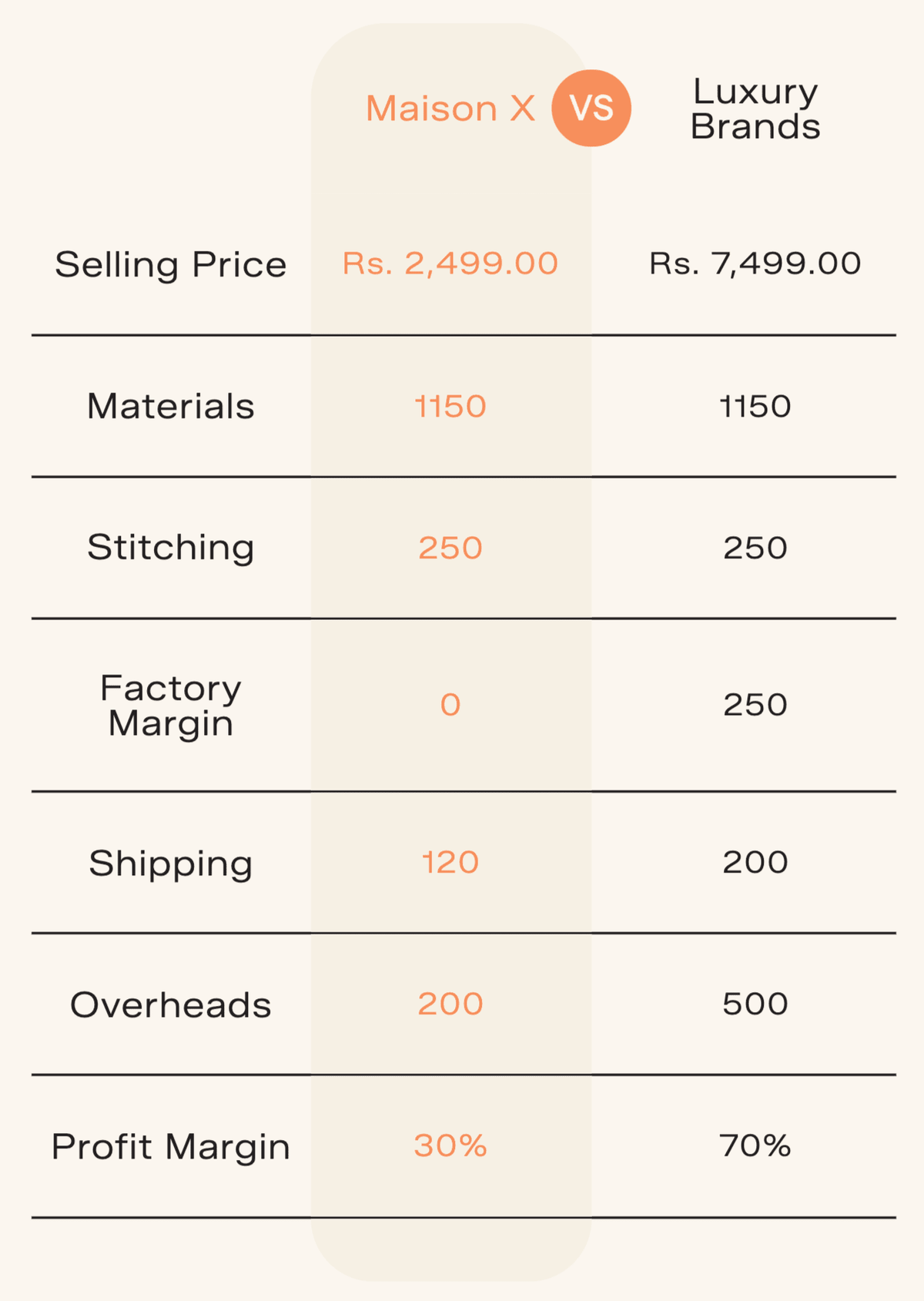Select the Stitching row label
Image resolution: width=924 pixels, height=1301 pixels.
[x=171, y=548]
